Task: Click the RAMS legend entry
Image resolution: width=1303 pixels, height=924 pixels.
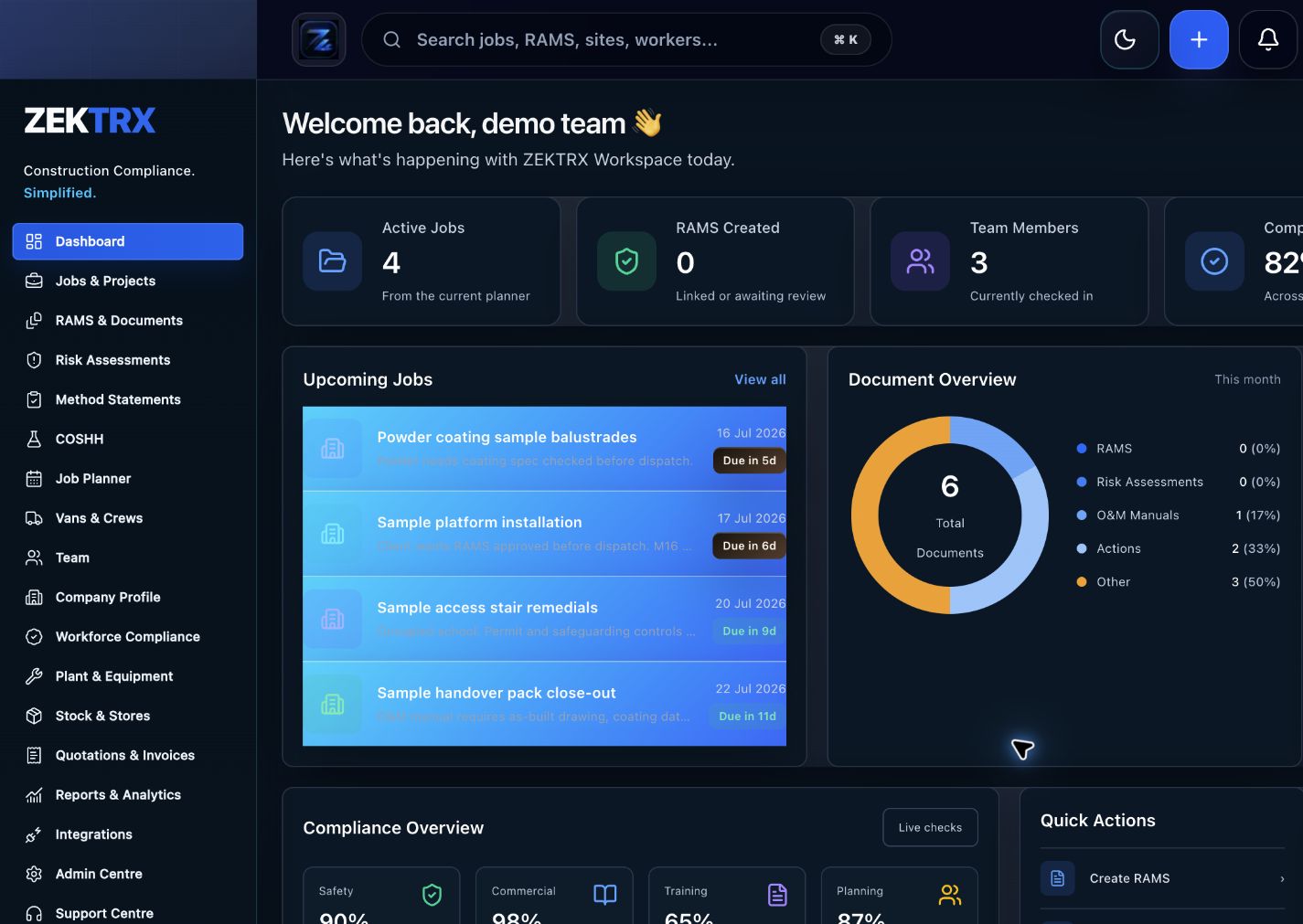Action: (x=1179, y=449)
